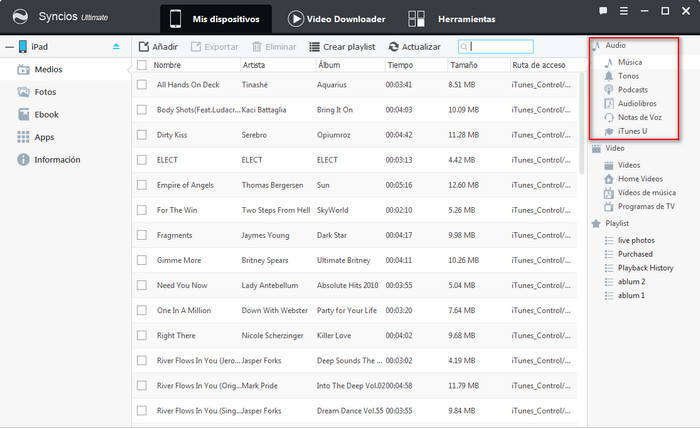The width and height of the screenshot is (700, 428).
Task: Click the Fotos icon in sidebar
Action: tap(23, 92)
